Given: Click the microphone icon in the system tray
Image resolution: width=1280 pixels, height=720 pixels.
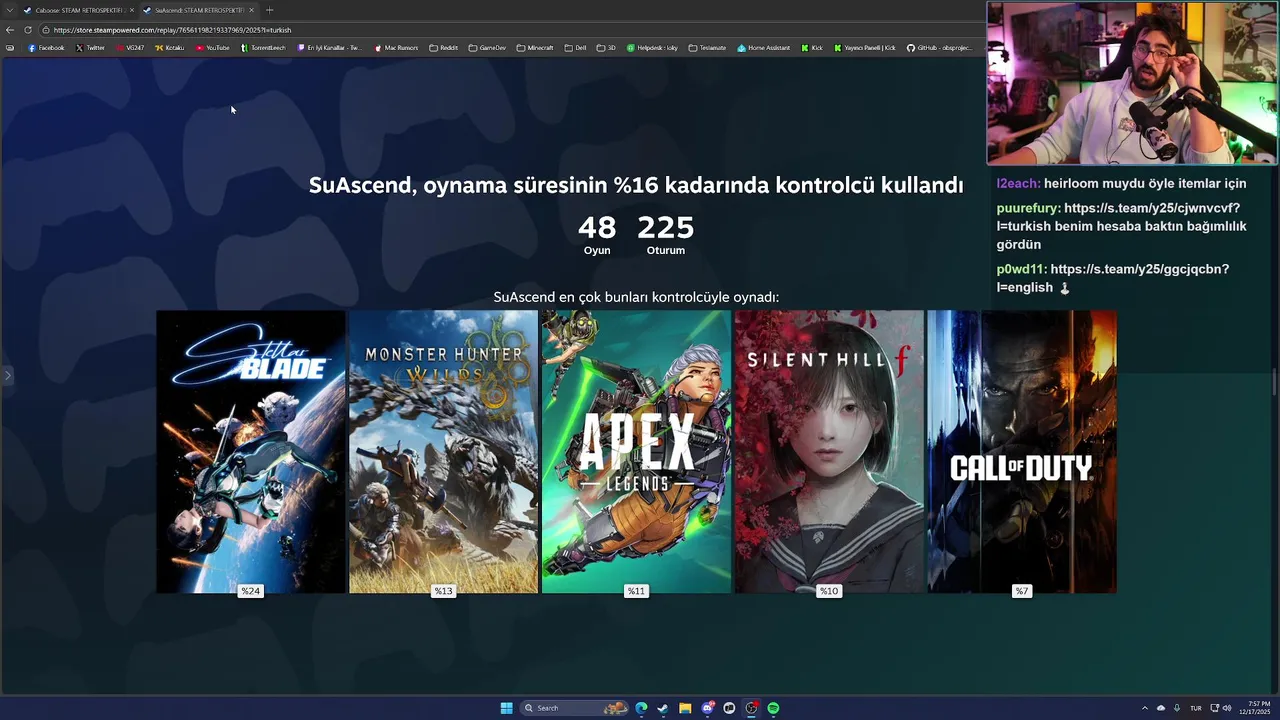Looking at the screenshot, I should [1177, 708].
